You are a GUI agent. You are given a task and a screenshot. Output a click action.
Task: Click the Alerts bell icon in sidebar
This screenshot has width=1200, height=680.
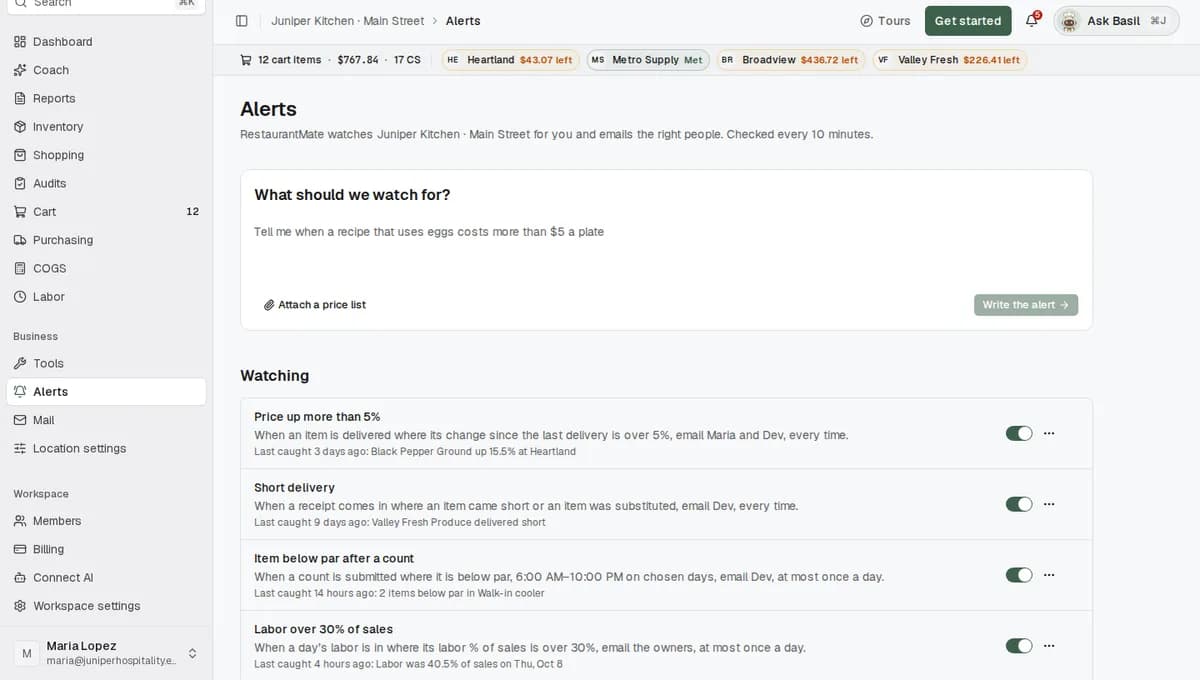[x=20, y=392]
